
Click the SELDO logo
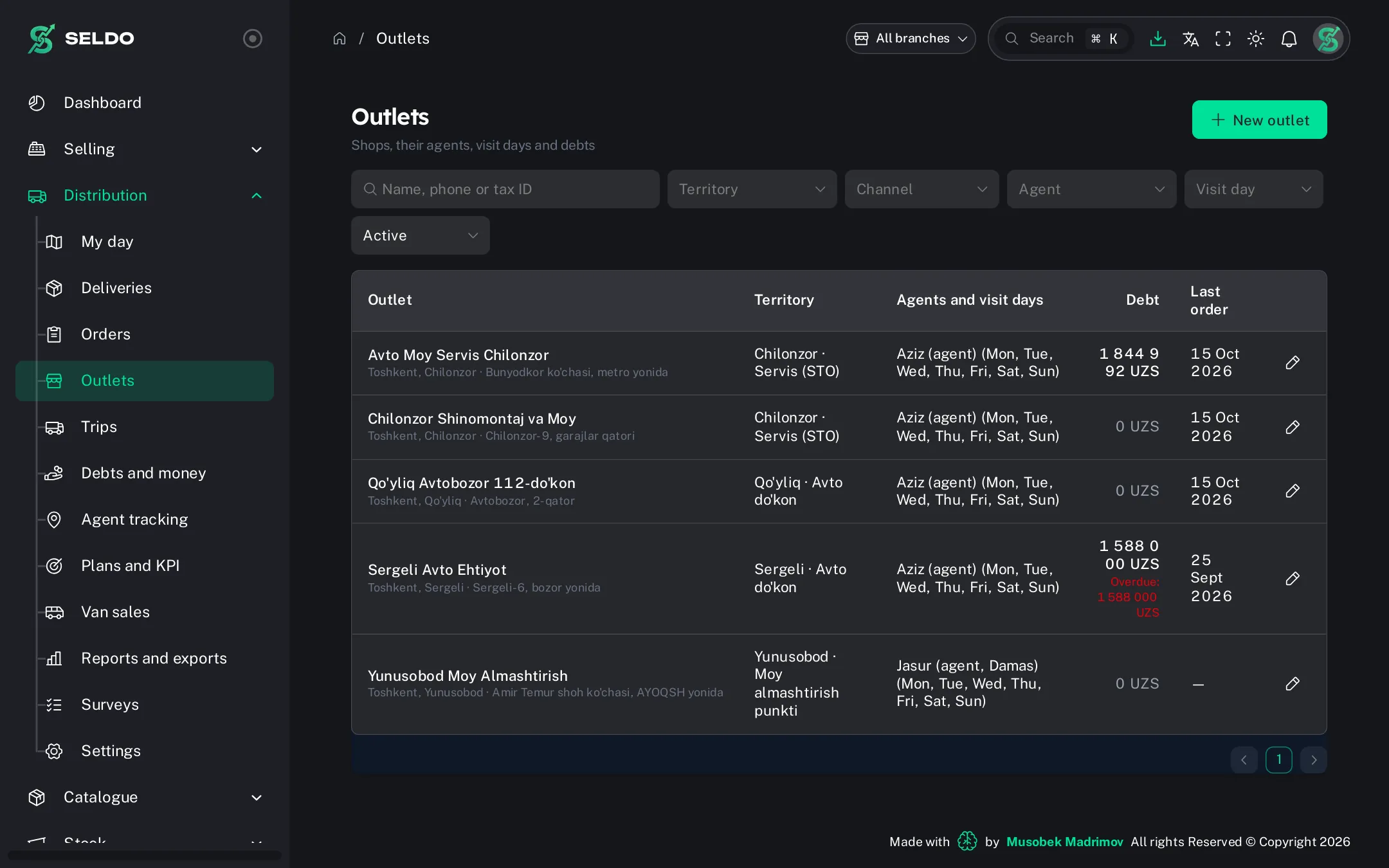coord(81,39)
